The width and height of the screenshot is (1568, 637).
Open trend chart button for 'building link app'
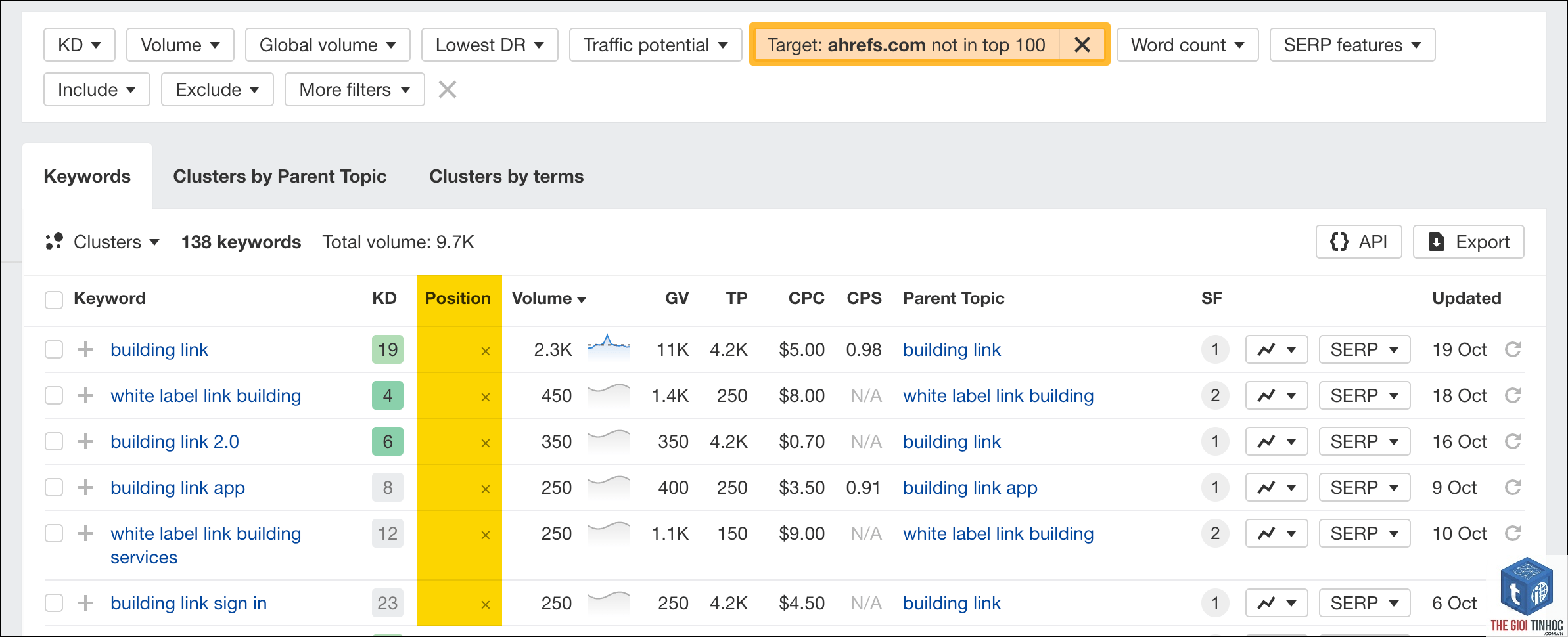(1276, 487)
